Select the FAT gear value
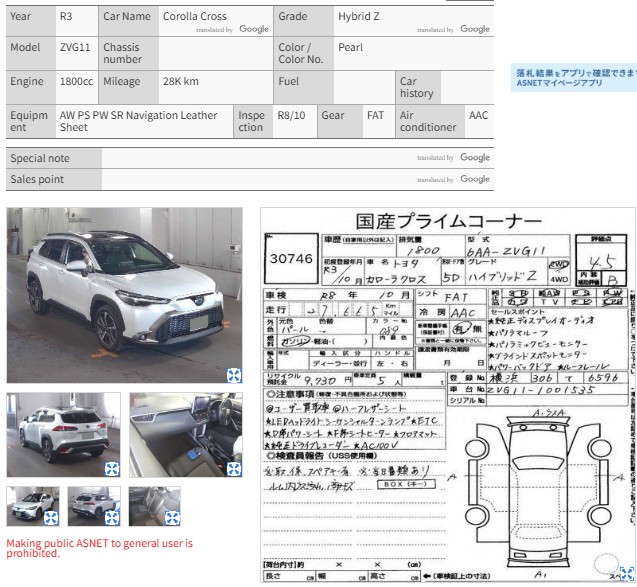 point(375,115)
